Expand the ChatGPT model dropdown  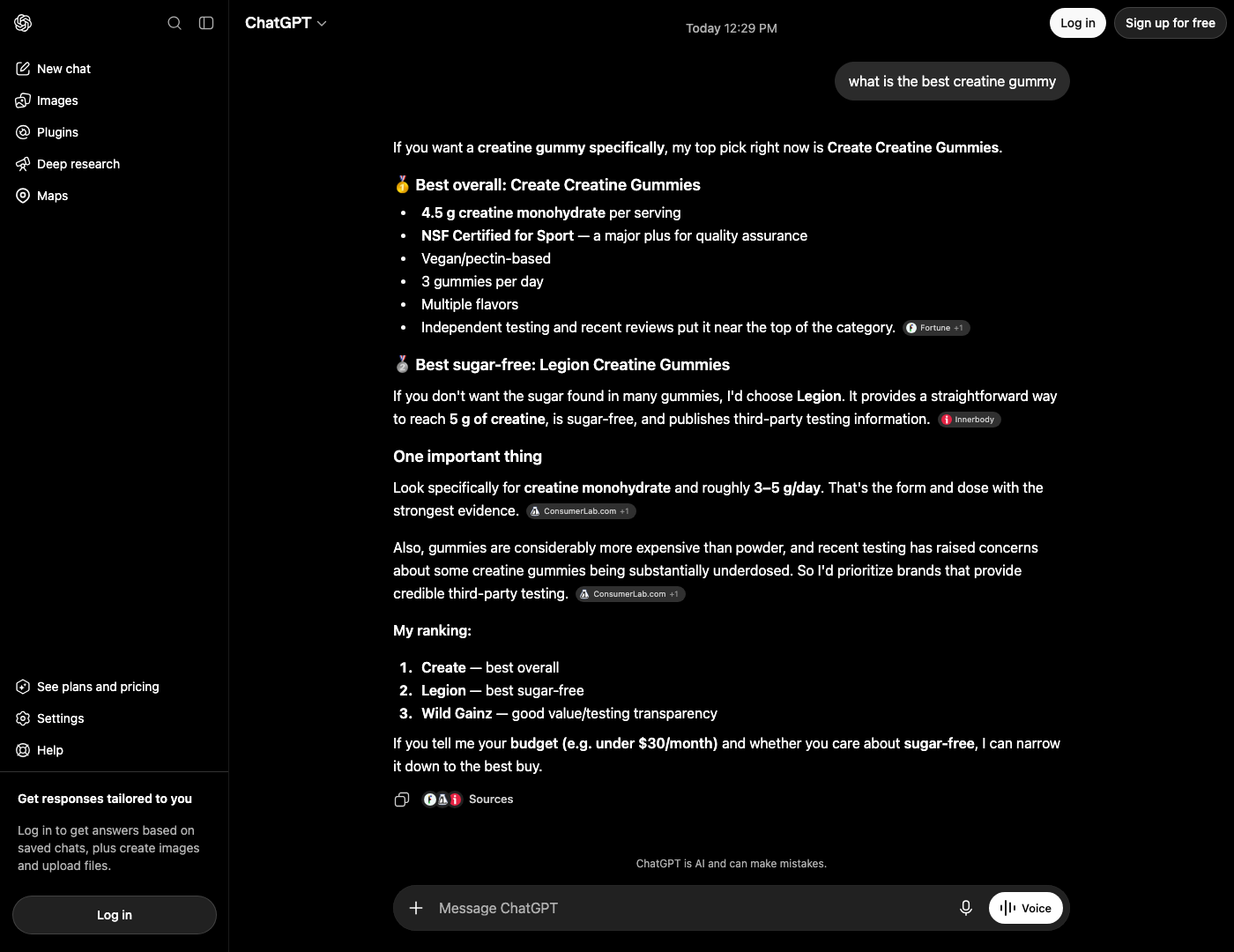pos(286,23)
